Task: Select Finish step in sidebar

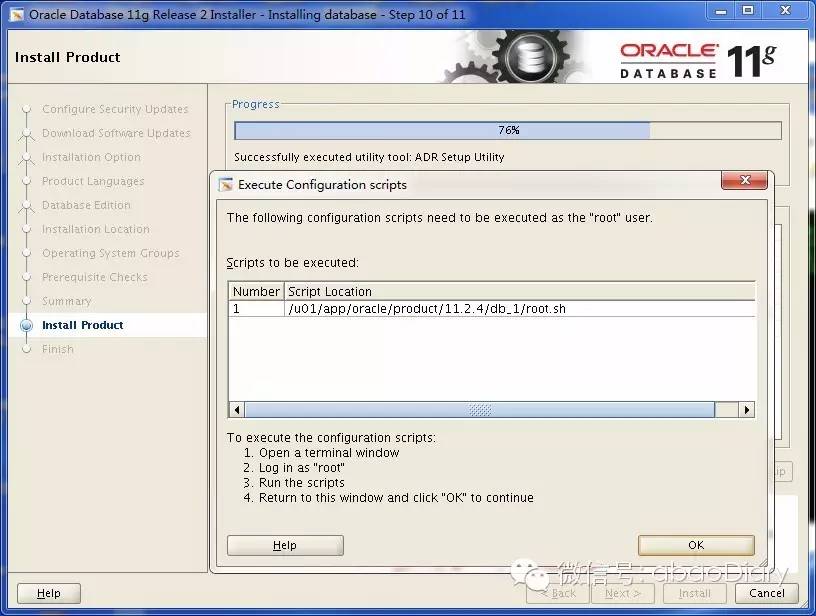Action: [x=58, y=349]
